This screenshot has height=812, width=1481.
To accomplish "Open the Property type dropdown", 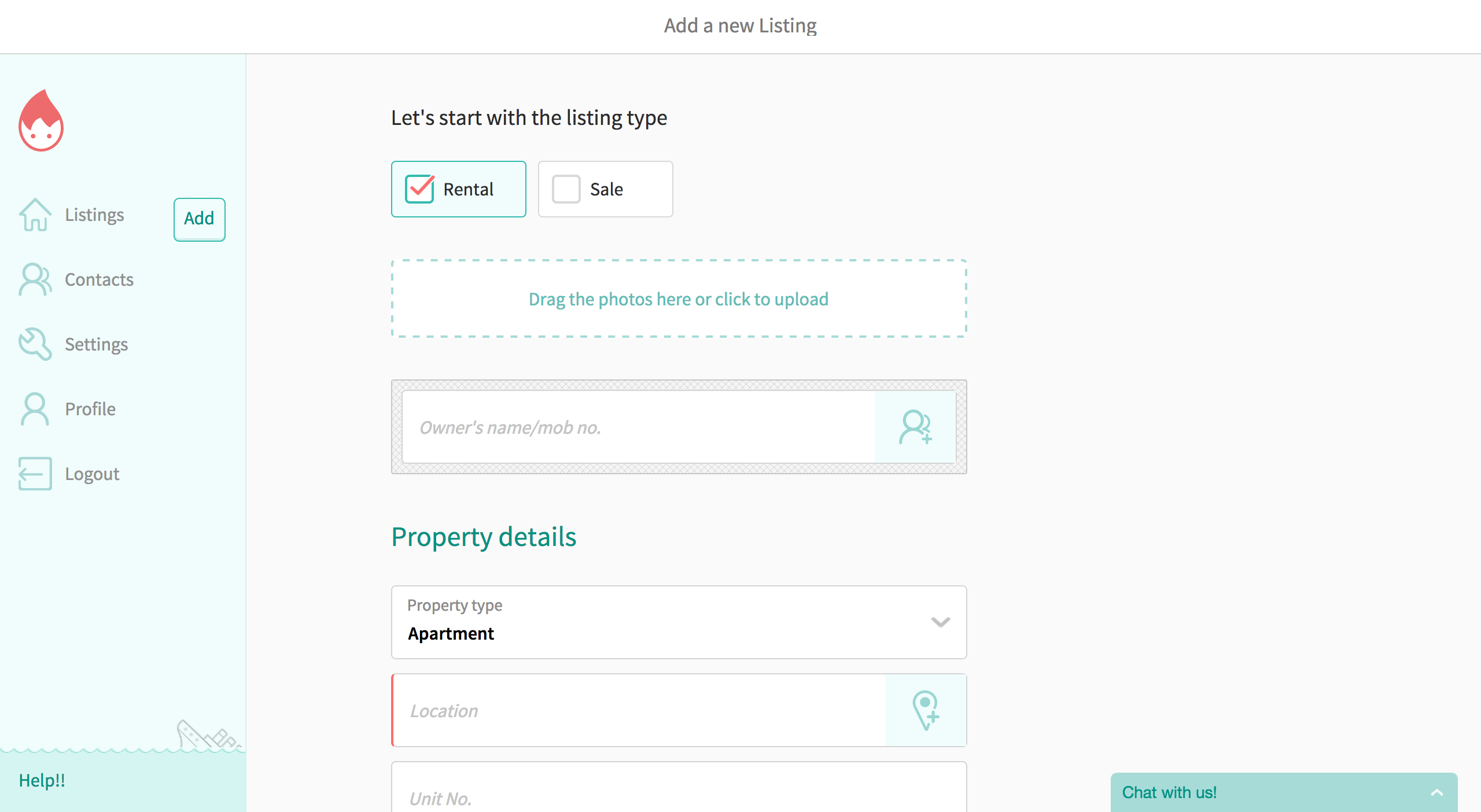I will pyautogui.click(x=679, y=622).
